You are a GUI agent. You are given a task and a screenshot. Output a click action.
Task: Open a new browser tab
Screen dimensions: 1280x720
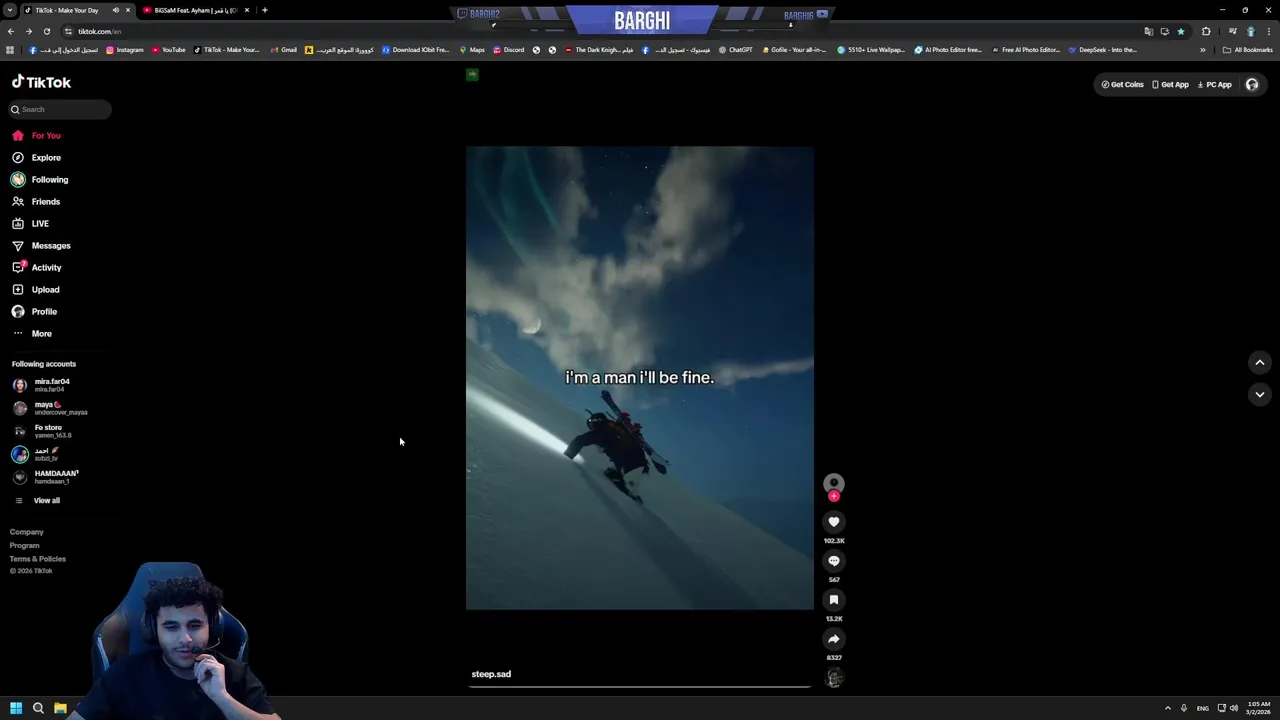pyautogui.click(x=264, y=10)
